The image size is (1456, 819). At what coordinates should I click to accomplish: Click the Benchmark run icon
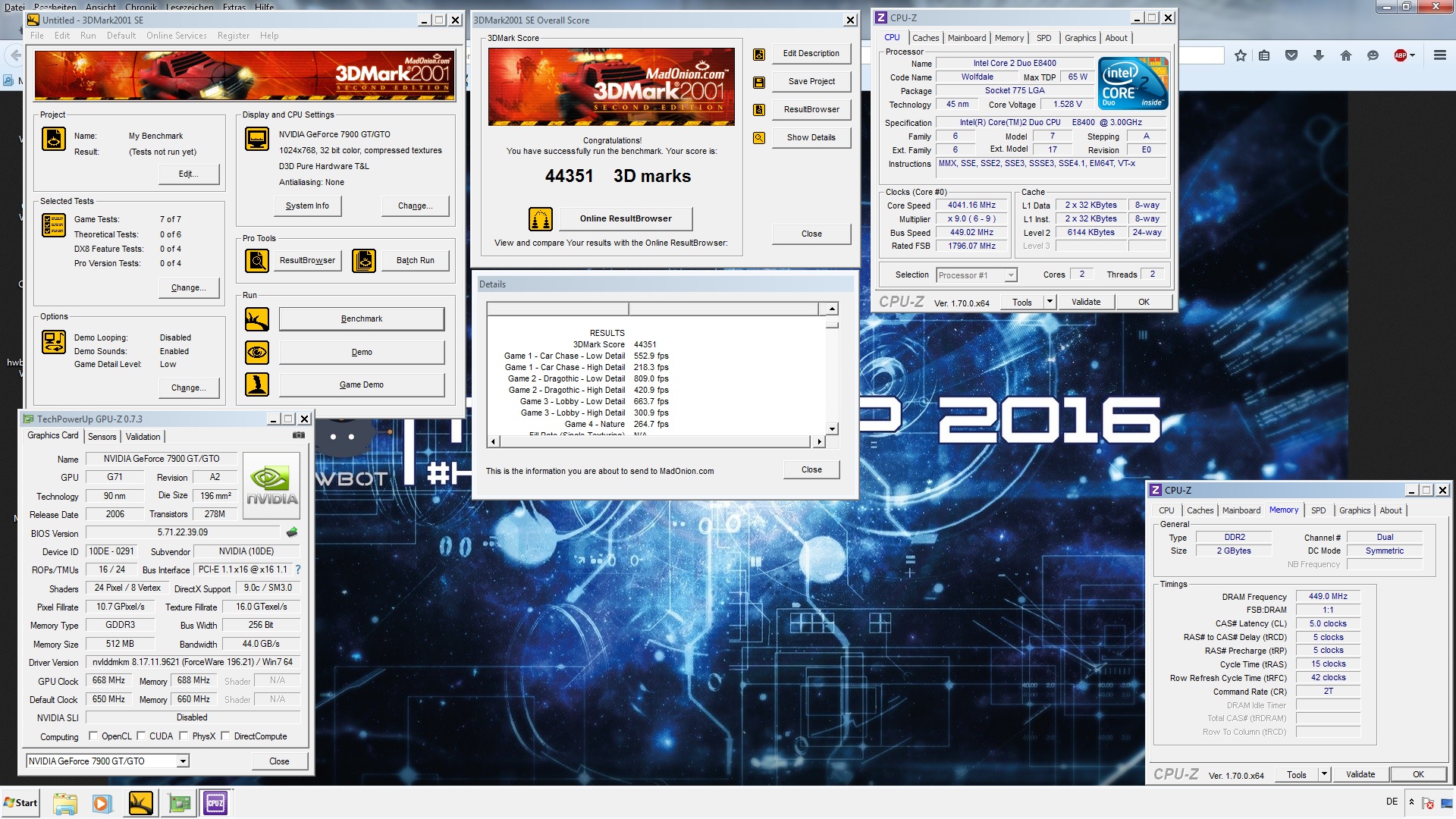257,319
